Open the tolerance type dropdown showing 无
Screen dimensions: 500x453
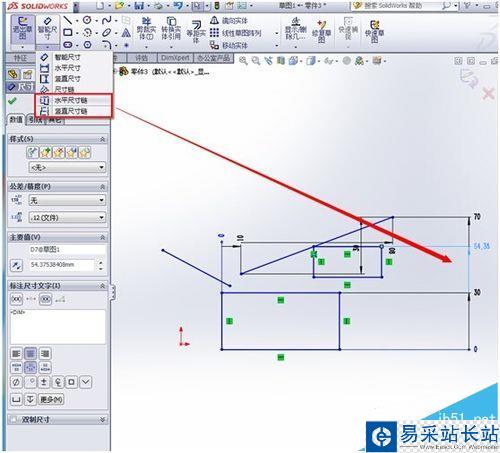[x=68, y=200]
